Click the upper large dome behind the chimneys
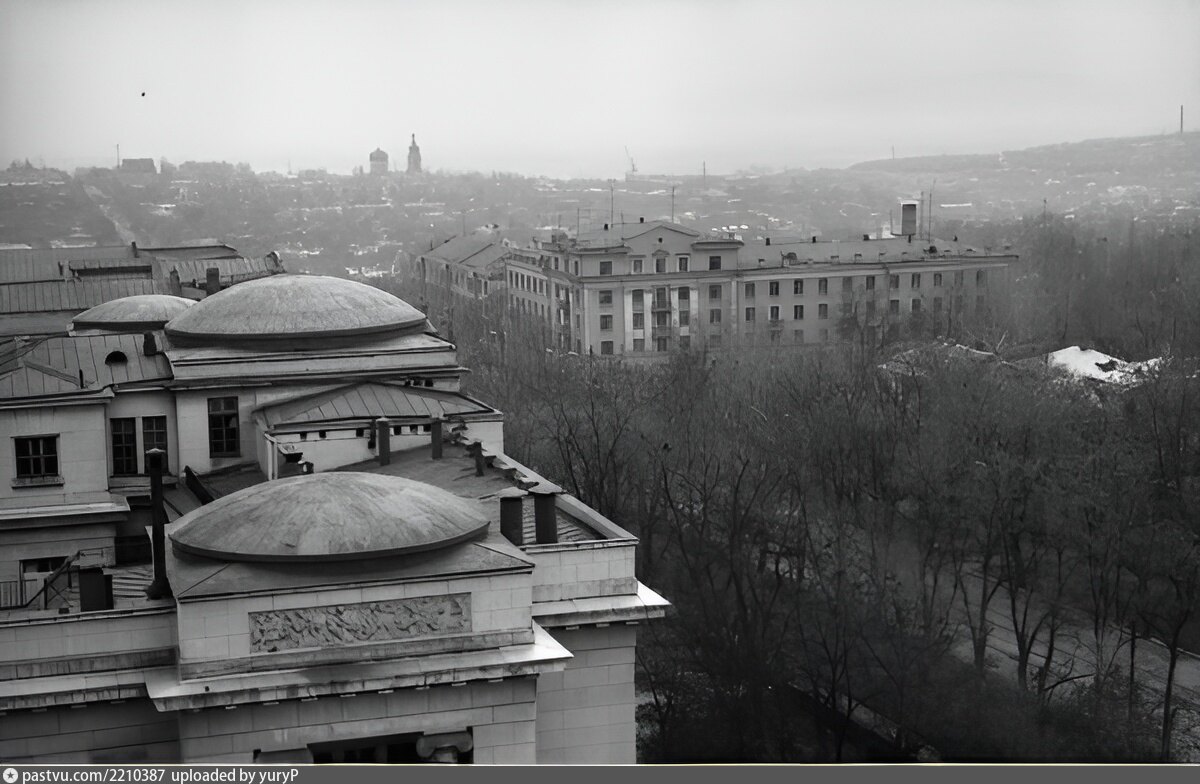The width and height of the screenshot is (1200, 784). (295, 307)
